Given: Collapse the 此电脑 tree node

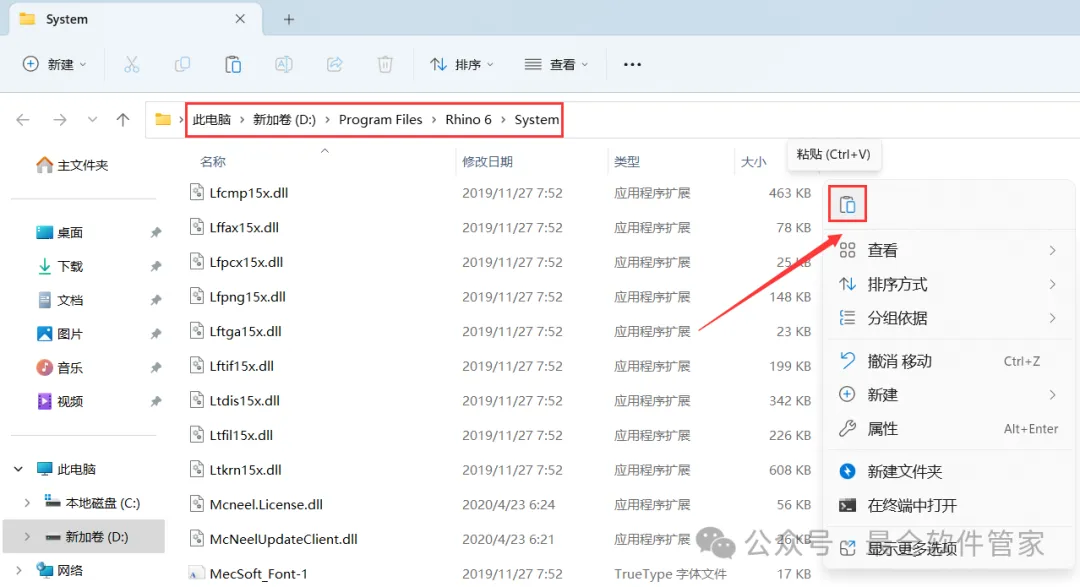Looking at the screenshot, I should click(x=18, y=470).
